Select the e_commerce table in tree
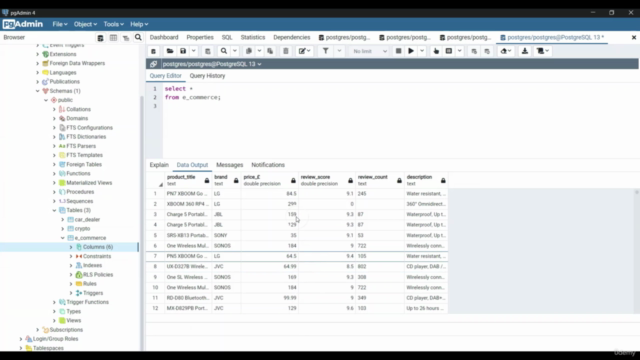Image resolution: width=640 pixels, height=360 pixels. (x=90, y=238)
